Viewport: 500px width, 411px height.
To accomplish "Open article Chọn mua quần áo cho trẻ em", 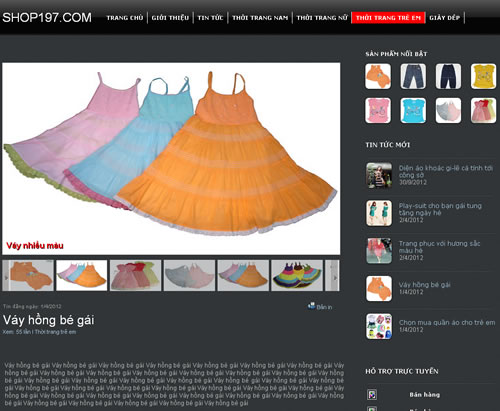I will pos(447,322).
